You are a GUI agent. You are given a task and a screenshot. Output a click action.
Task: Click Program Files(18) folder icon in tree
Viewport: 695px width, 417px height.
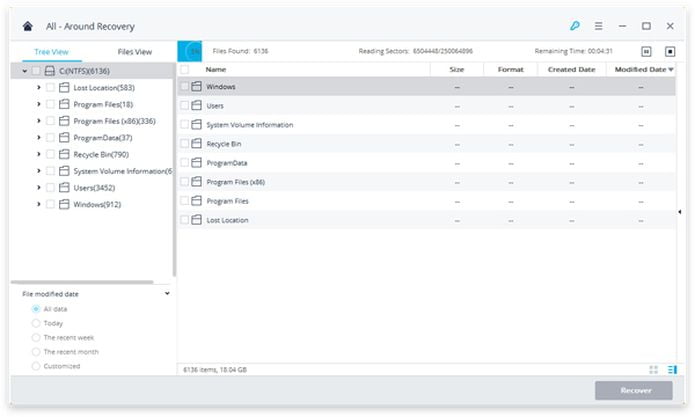64,104
